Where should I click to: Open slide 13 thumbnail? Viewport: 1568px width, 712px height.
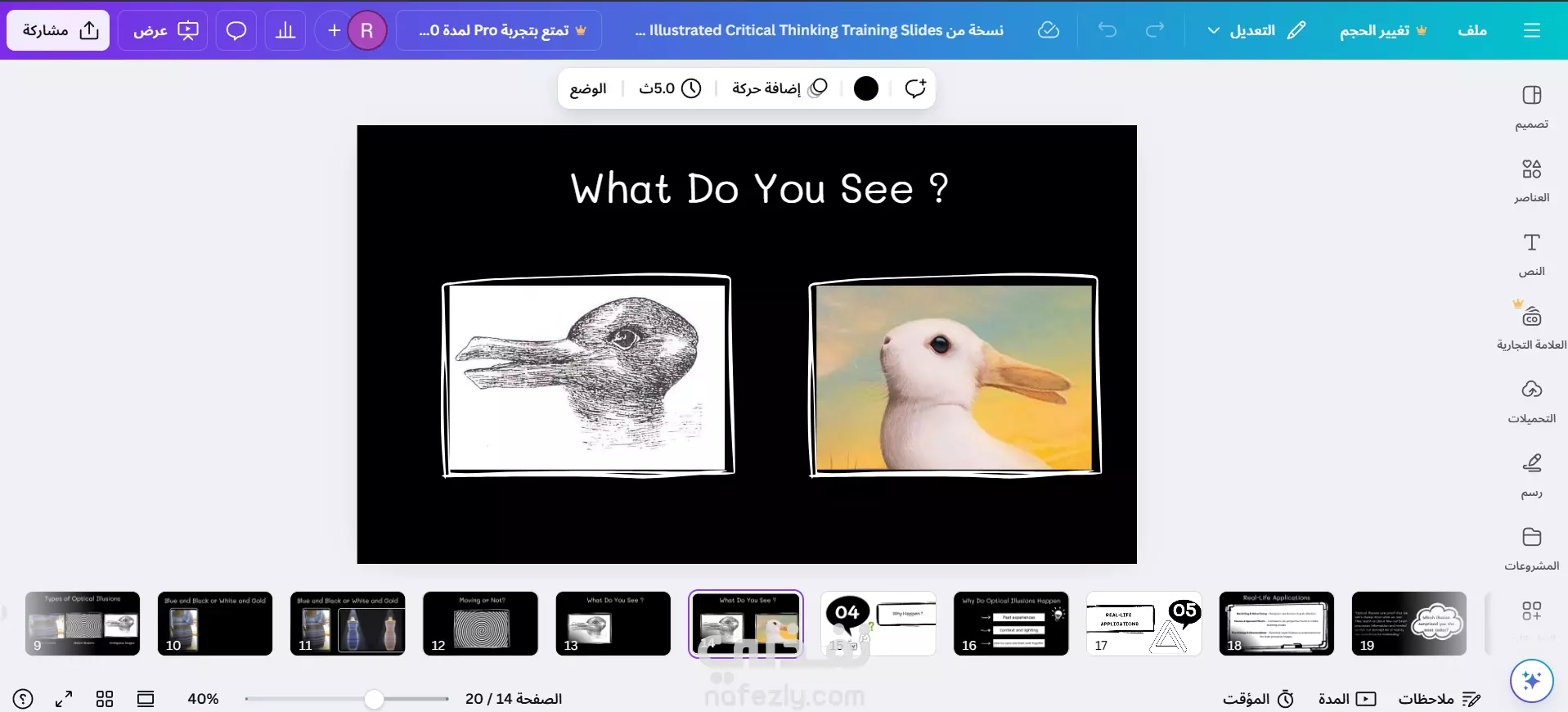click(x=613, y=624)
